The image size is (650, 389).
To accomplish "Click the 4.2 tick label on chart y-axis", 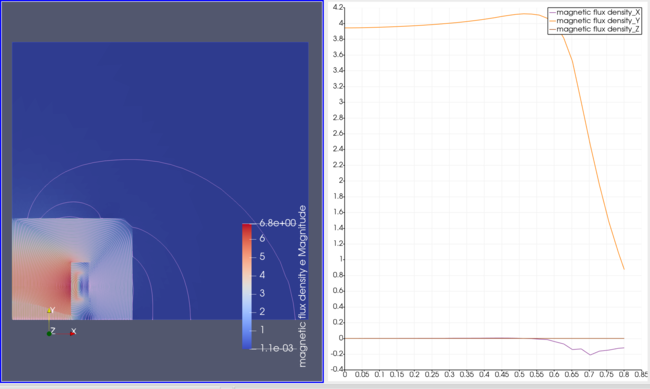I will pyautogui.click(x=338, y=7).
